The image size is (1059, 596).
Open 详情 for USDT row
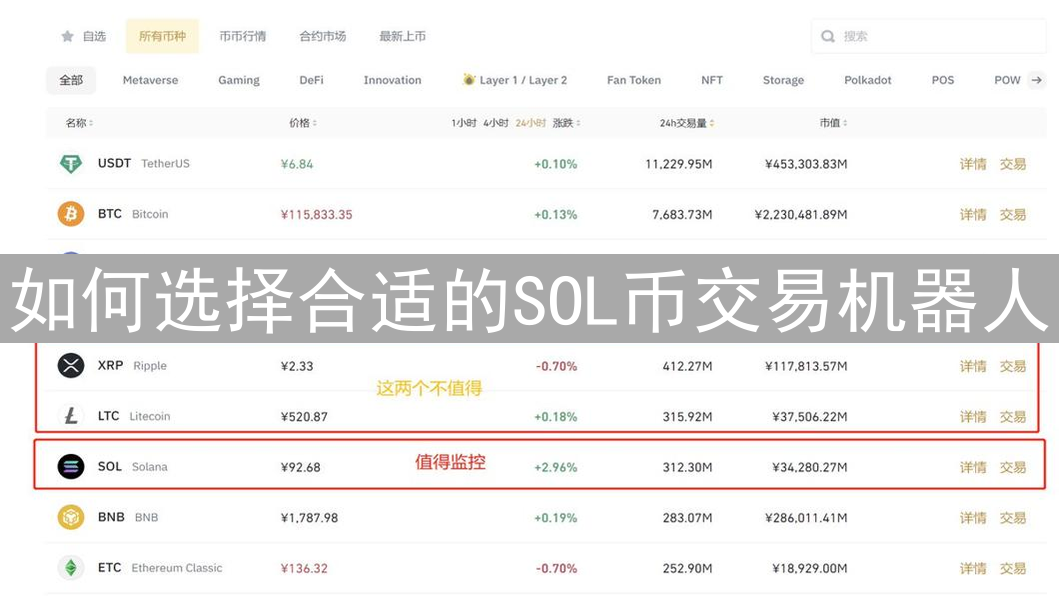pos(973,164)
